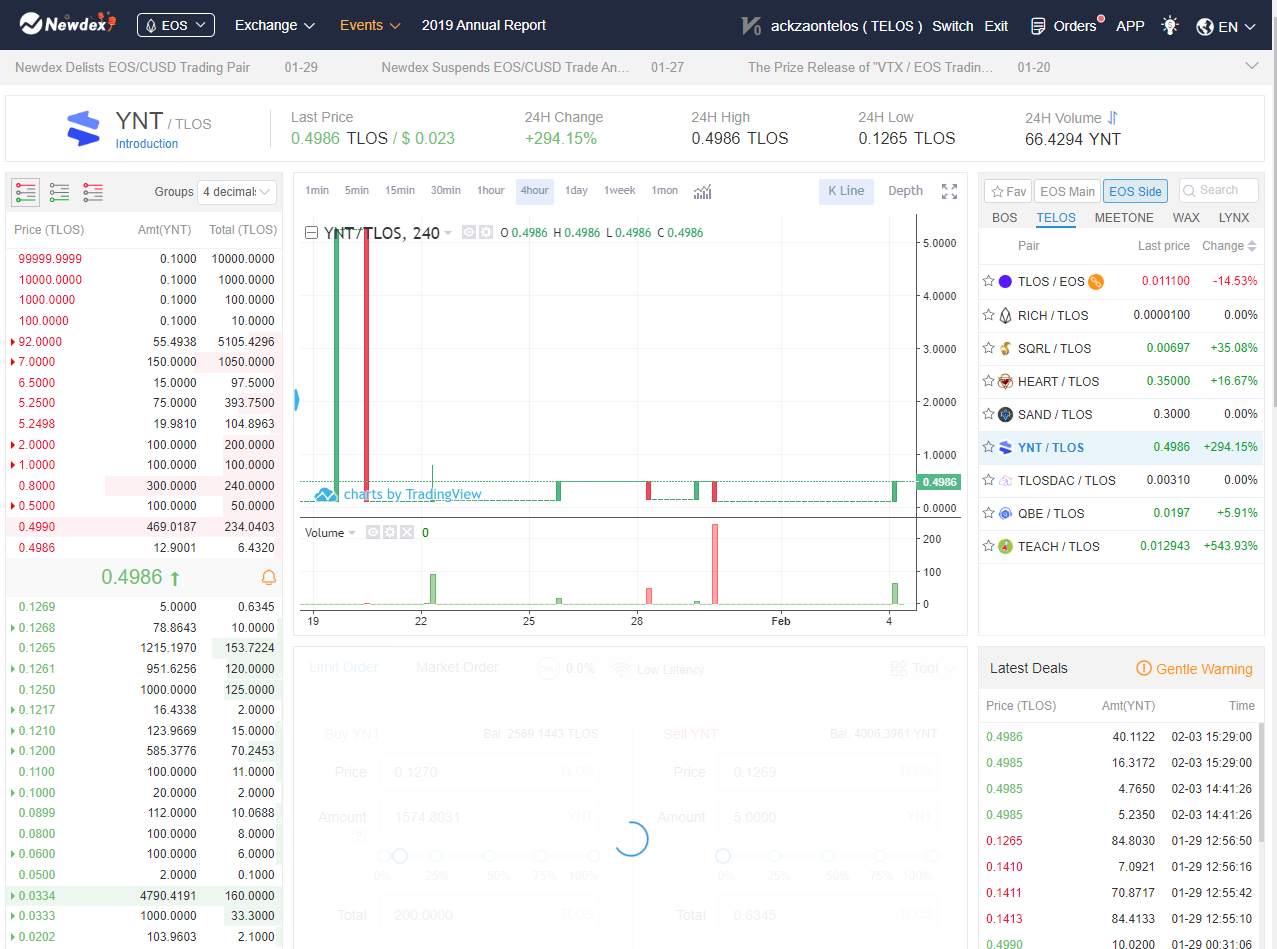Switch to the WAX market tab
Viewport: 1277px width, 949px height.
point(1186,218)
